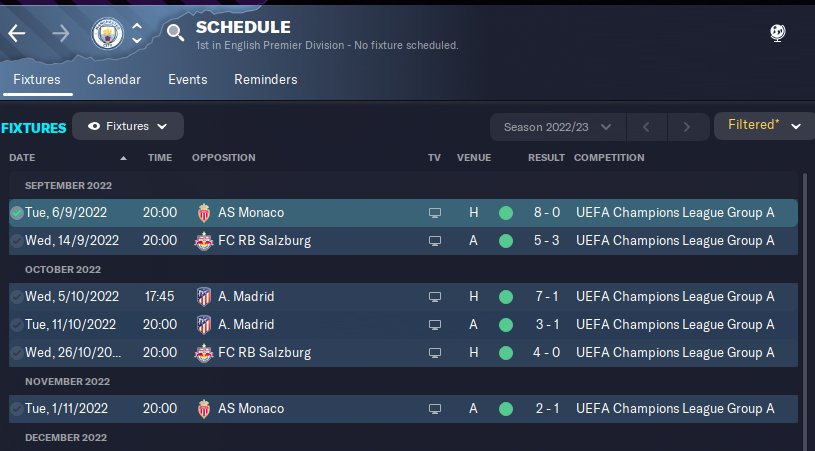Screen dimensions: 815x451
Task: Click the forward navigation arrow
Action: click(60, 33)
